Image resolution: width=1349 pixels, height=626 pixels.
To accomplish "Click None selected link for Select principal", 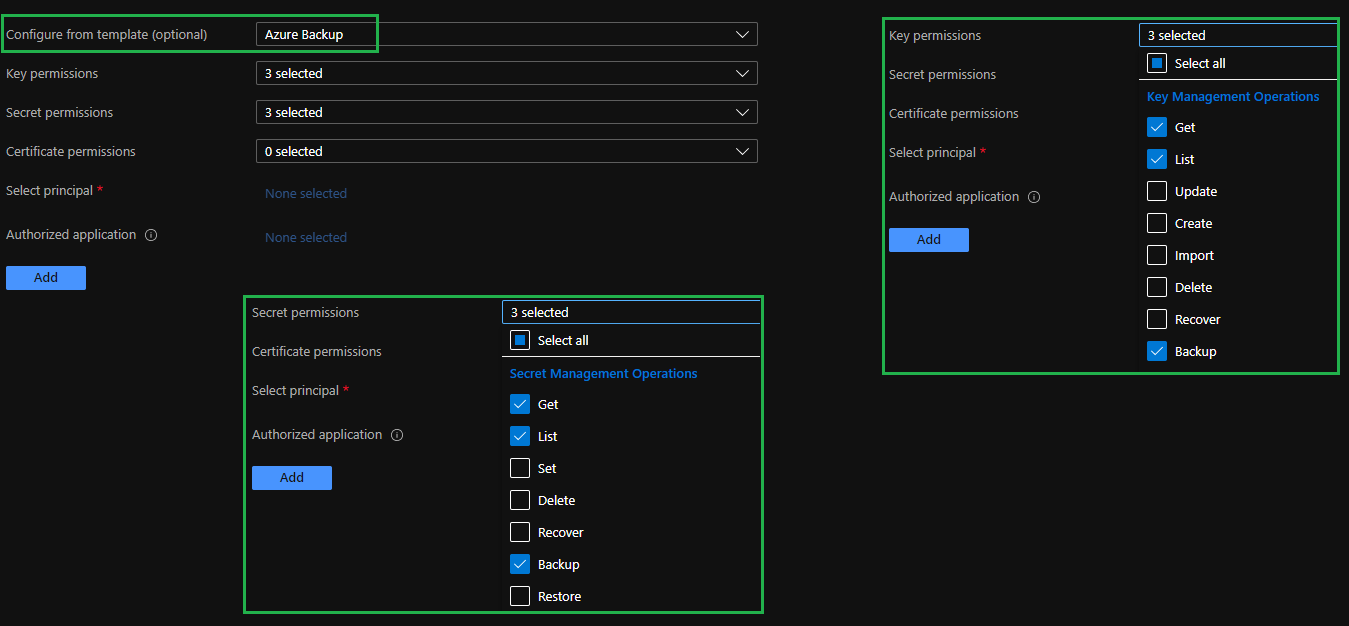I will tap(306, 193).
